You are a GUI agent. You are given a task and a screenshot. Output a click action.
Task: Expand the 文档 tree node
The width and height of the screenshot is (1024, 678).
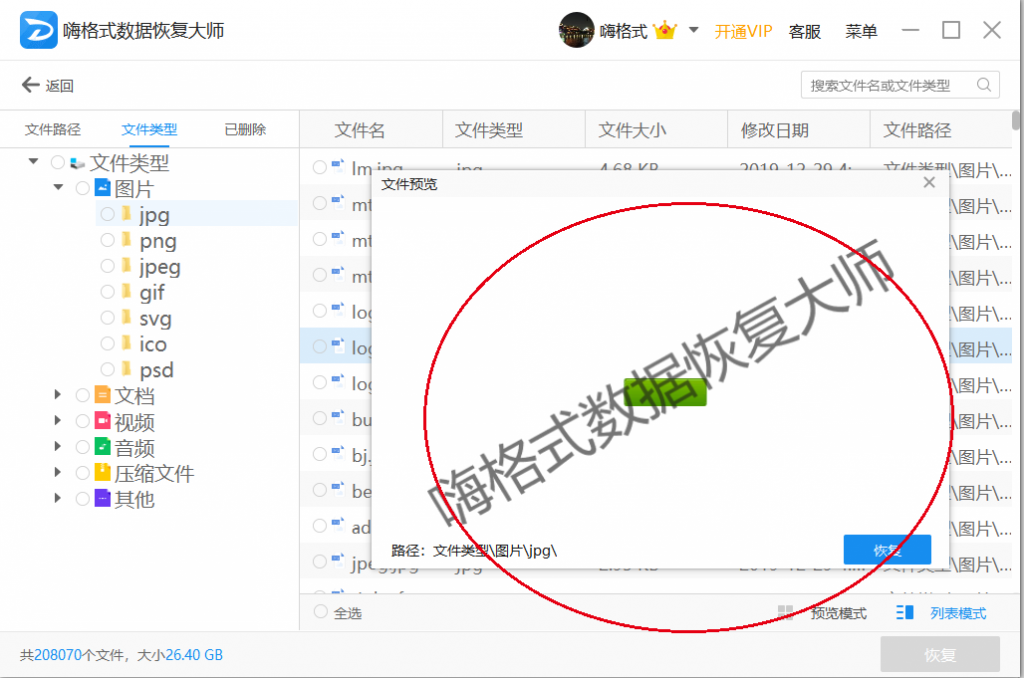click(57, 395)
